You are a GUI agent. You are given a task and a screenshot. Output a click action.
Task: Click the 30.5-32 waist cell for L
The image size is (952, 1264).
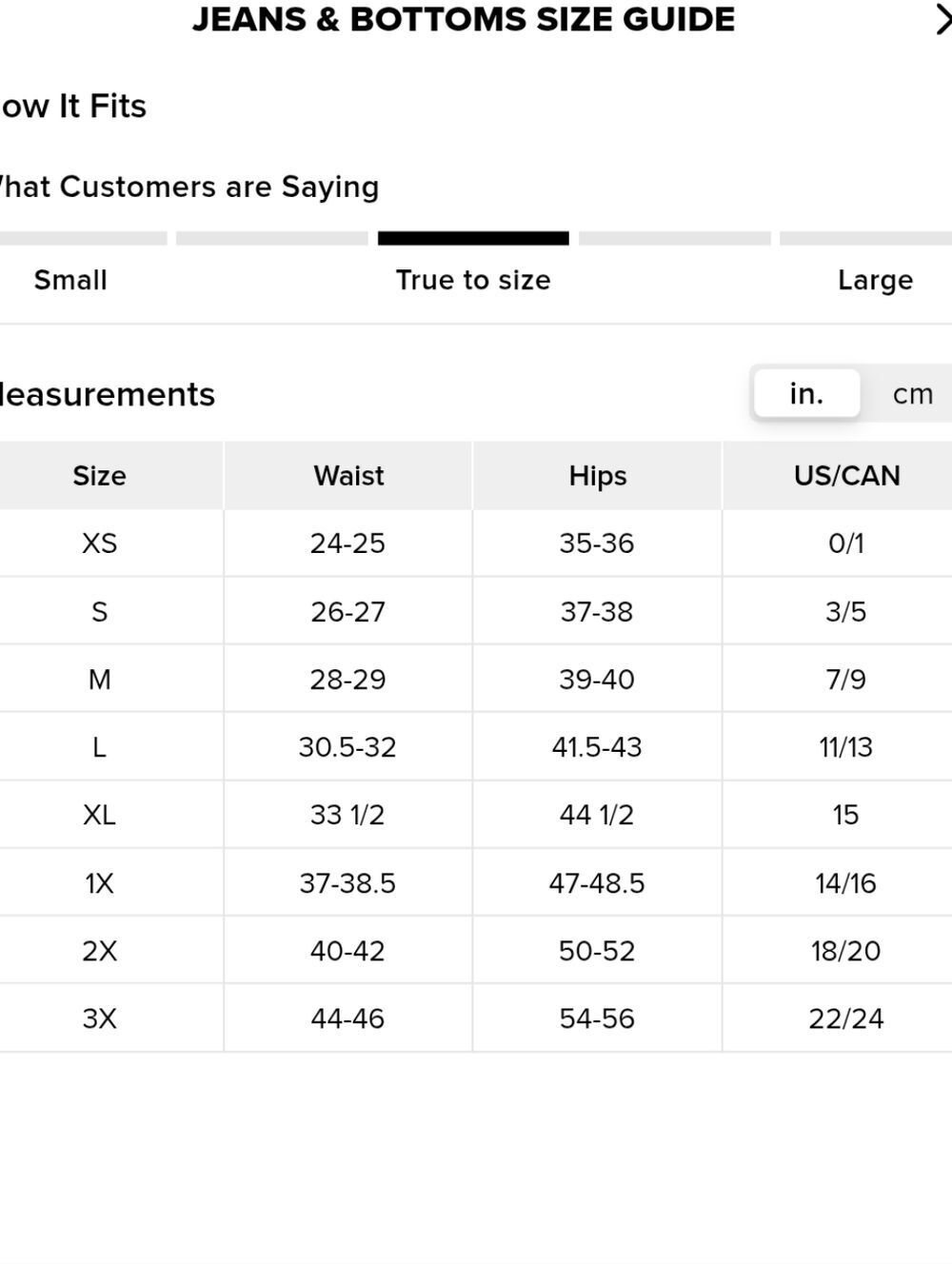tap(347, 747)
